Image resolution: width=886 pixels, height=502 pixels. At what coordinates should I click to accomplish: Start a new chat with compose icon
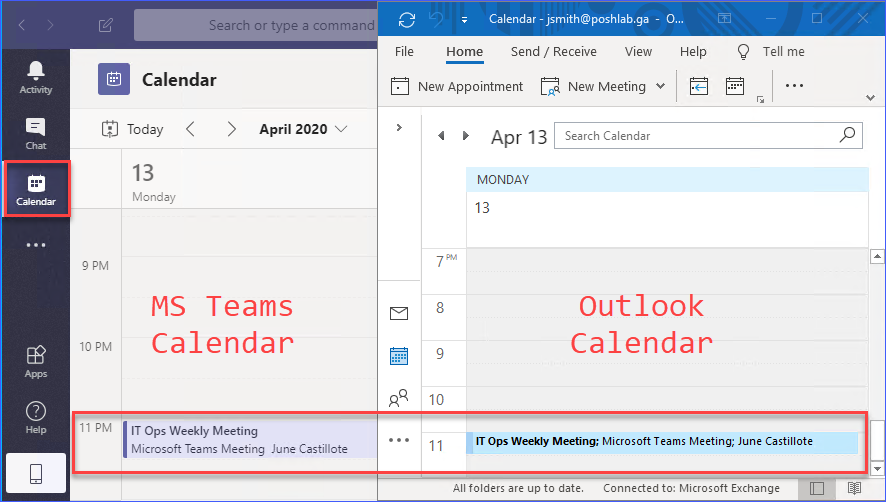click(x=106, y=25)
